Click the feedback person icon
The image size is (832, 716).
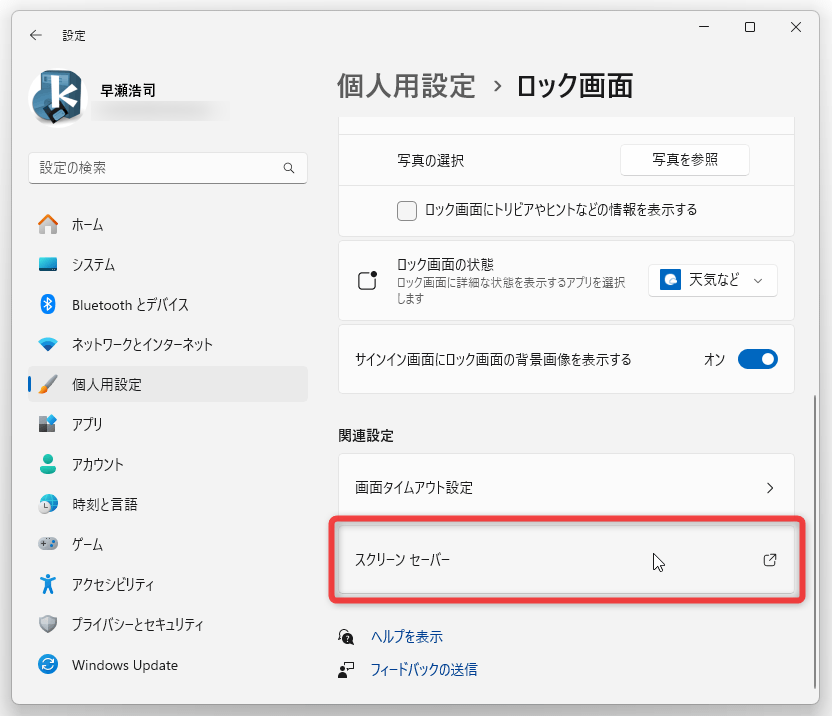(346, 670)
